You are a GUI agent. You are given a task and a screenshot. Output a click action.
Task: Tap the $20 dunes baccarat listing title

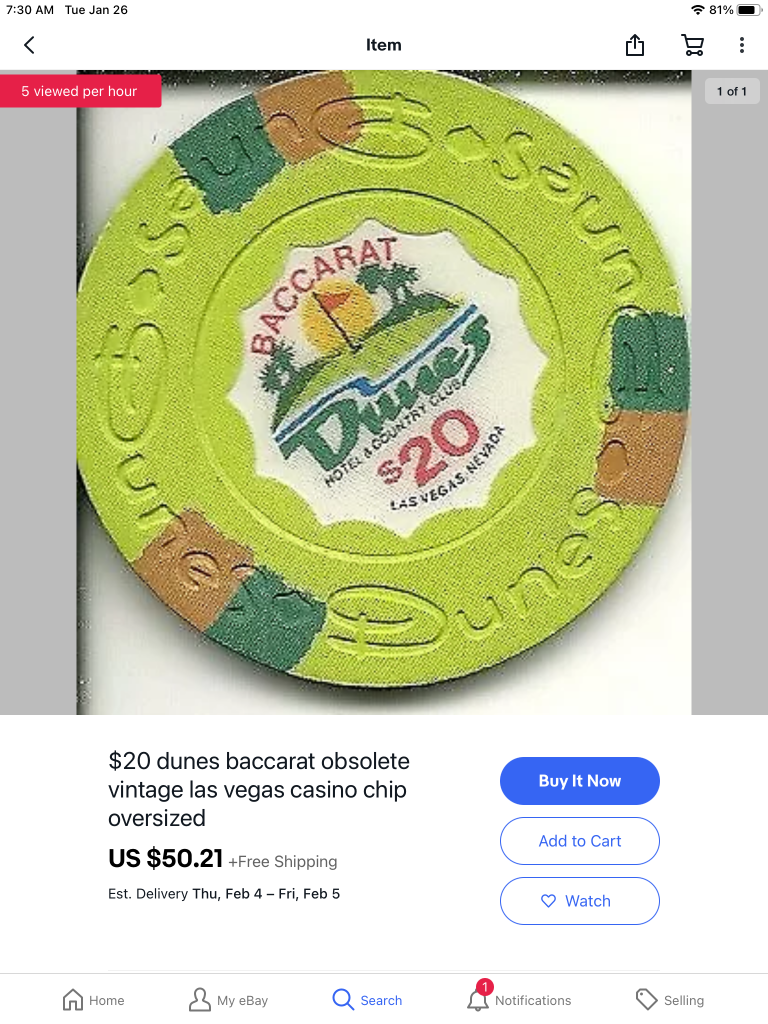click(x=259, y=790)
